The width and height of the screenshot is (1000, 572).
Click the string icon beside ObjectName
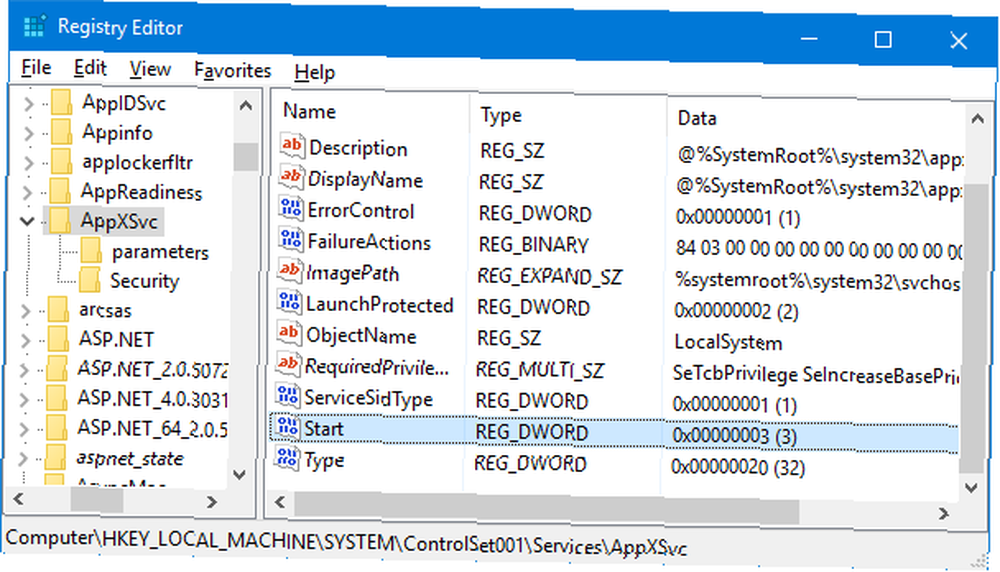288,334
